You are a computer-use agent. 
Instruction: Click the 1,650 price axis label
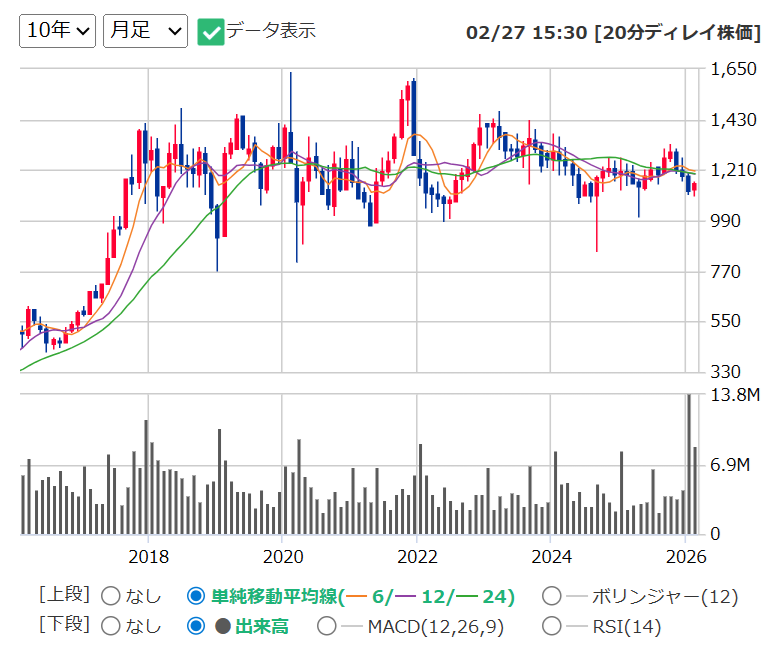(x=733, y=69)
